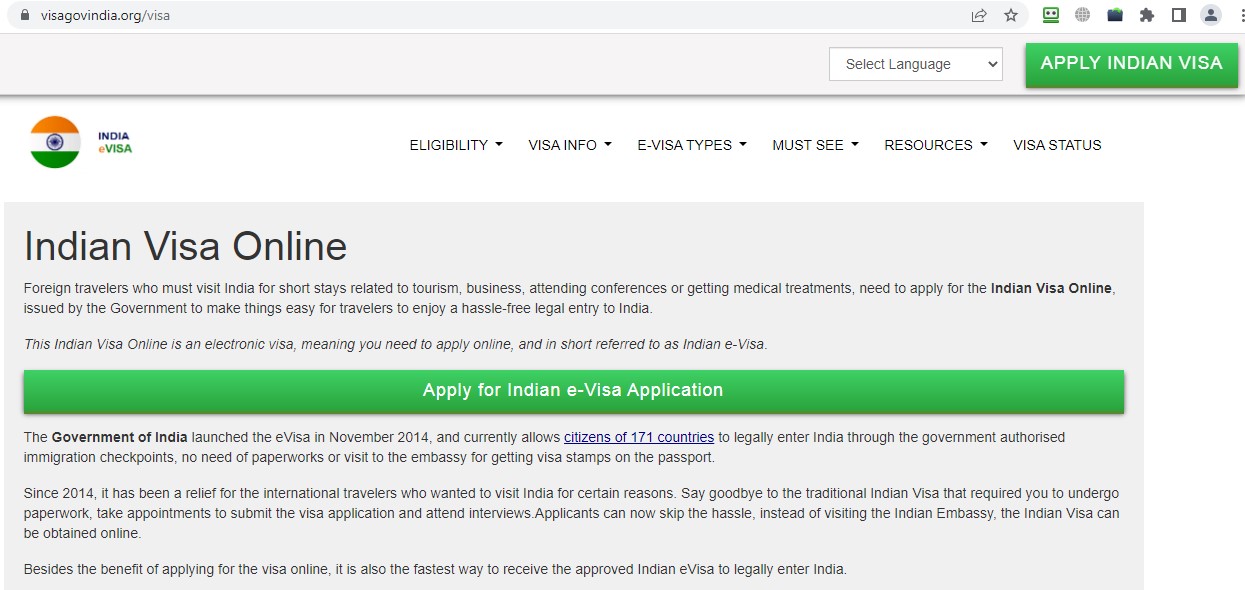
Task: Open the MUST SEE menu
Action: tap(815, 145)
